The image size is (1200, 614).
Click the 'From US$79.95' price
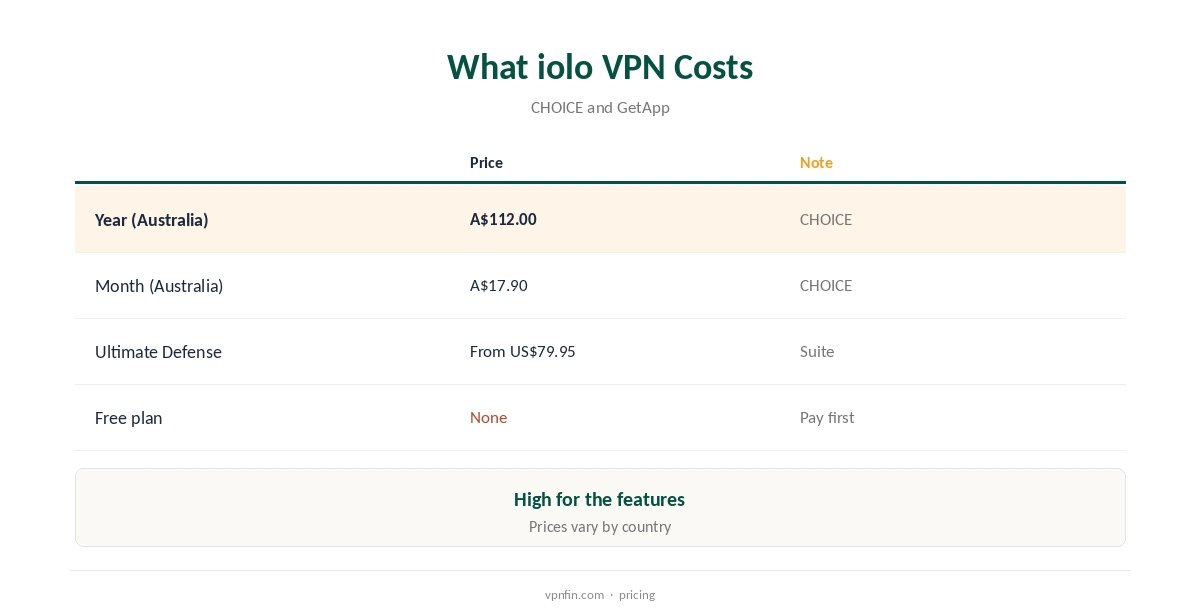[523, 351]
